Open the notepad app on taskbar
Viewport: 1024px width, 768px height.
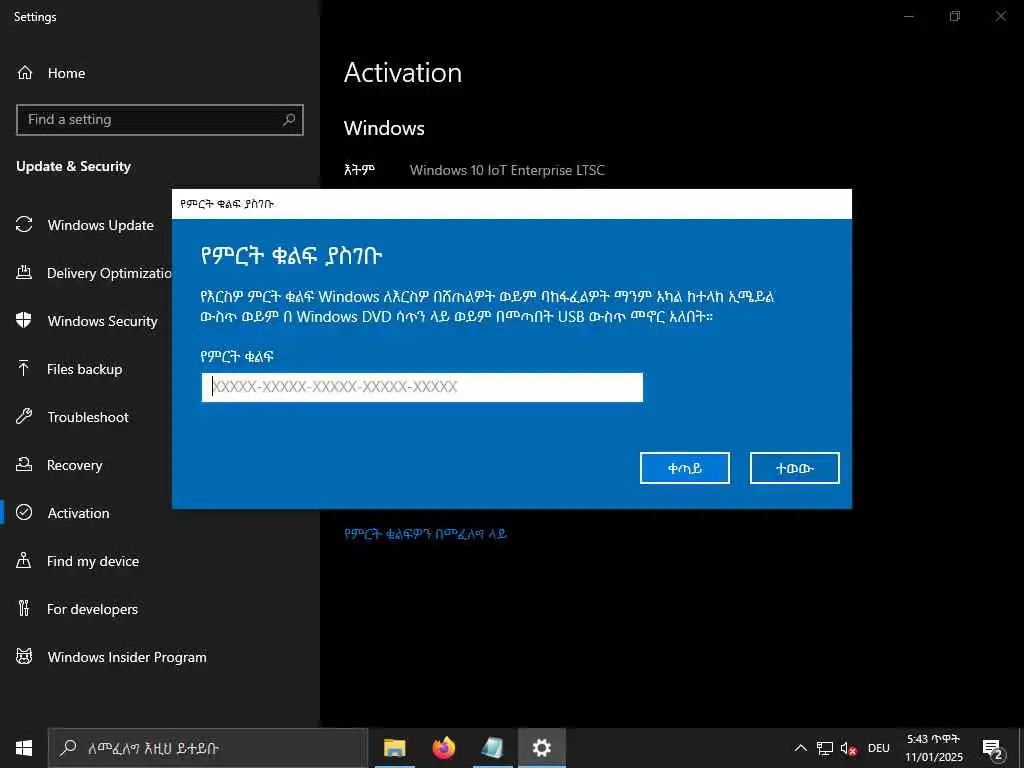[492, 748]
